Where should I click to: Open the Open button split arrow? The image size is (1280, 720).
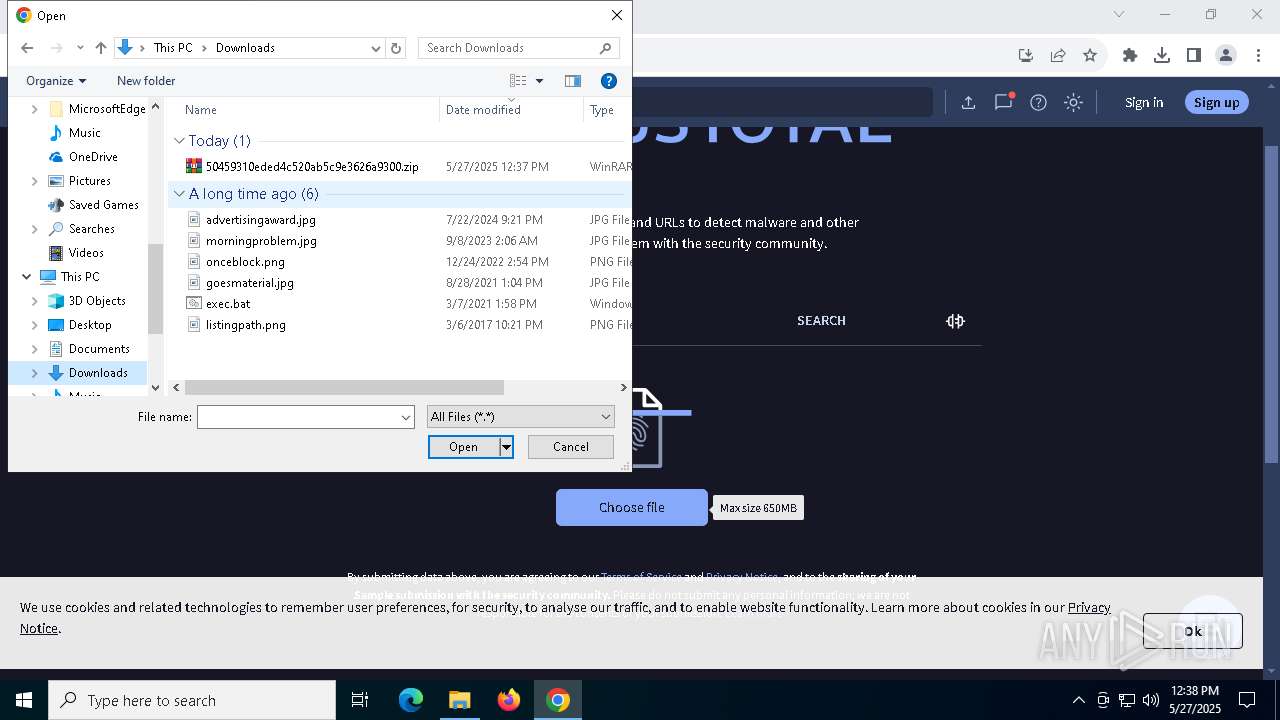506,447
